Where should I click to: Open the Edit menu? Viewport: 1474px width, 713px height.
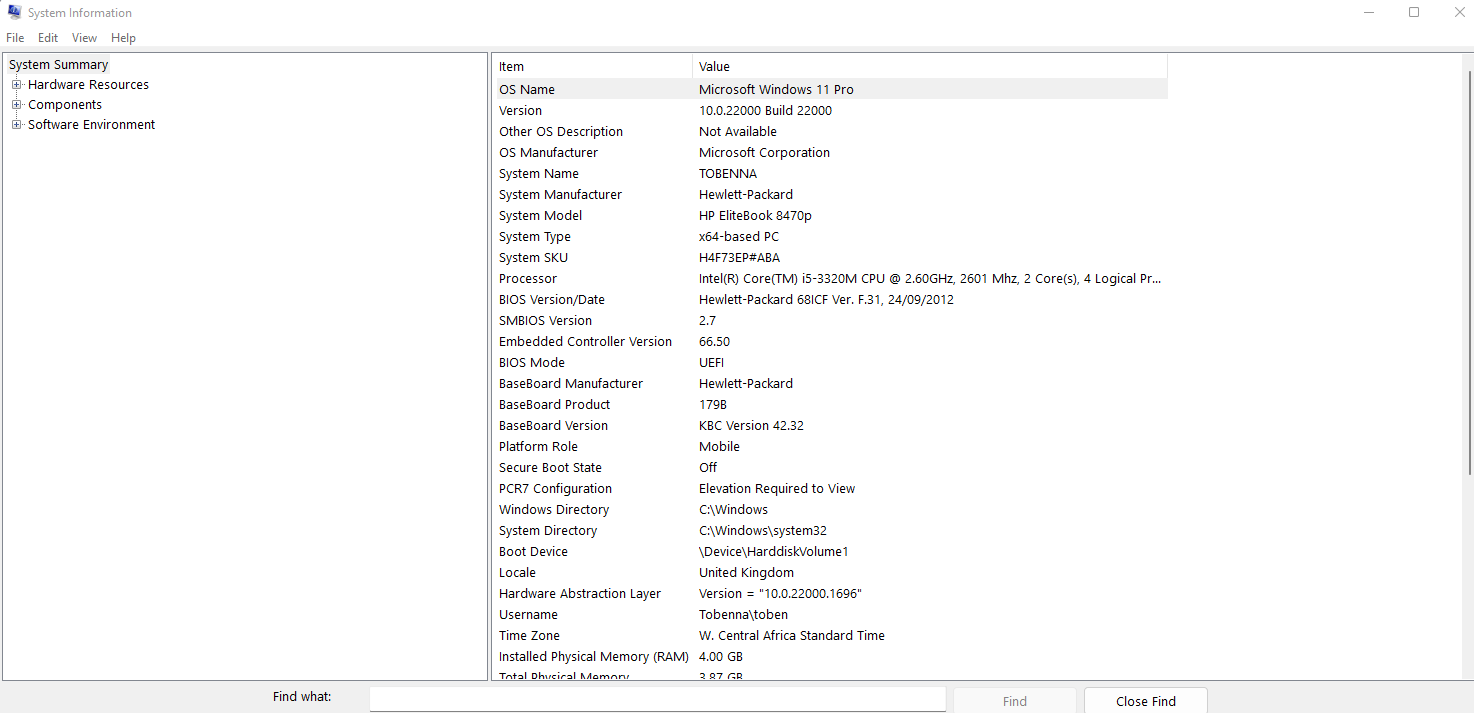48,38
